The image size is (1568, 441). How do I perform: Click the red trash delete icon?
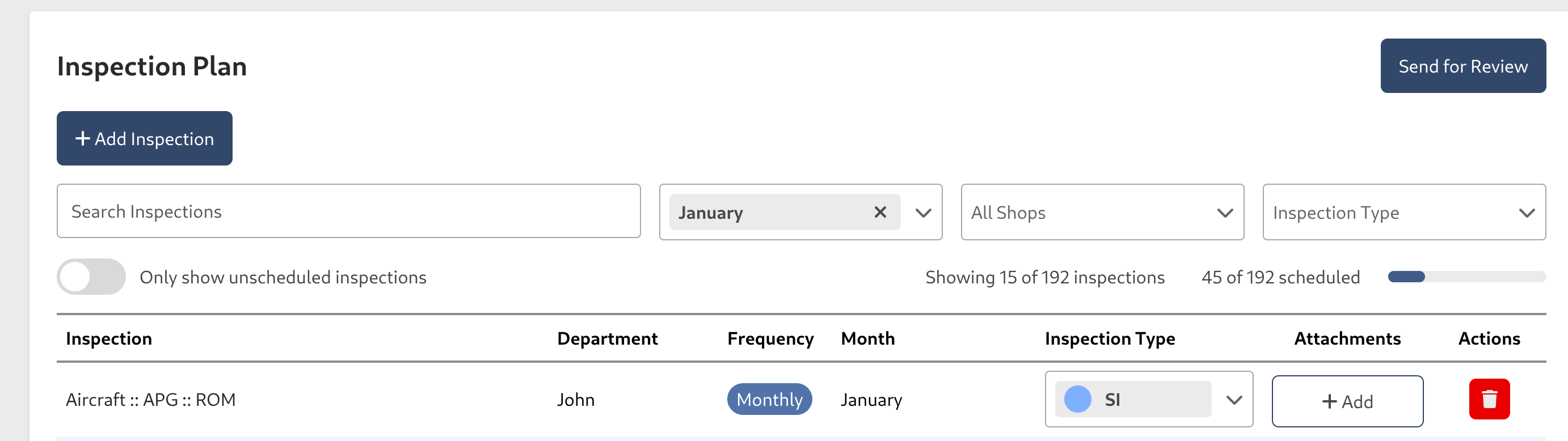point(1489,399)
